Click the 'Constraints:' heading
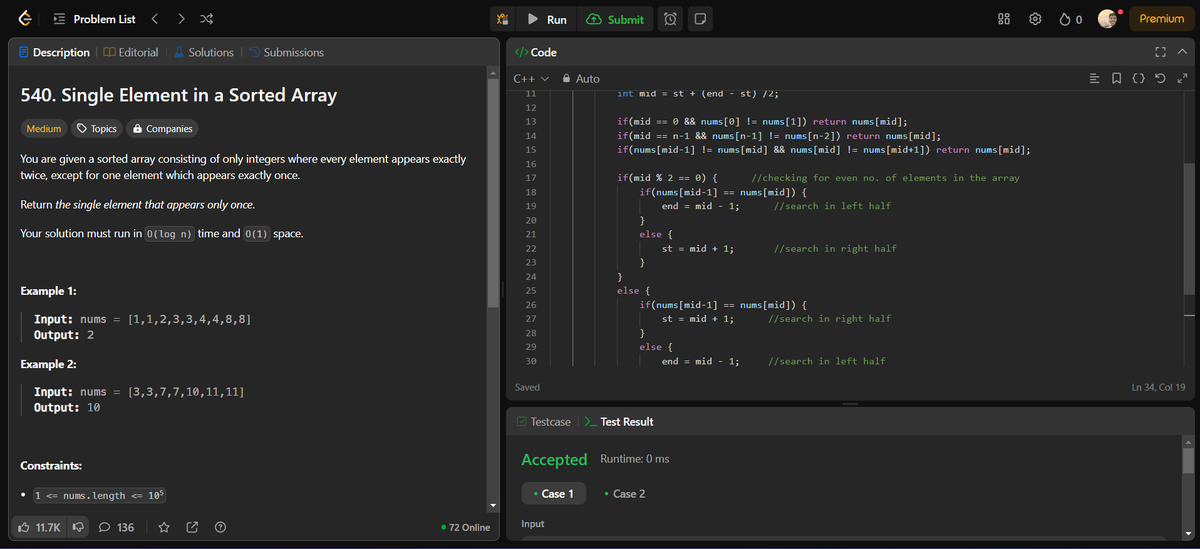Image resolution: width=1200 pixels, height=549 pixels. 51,466
